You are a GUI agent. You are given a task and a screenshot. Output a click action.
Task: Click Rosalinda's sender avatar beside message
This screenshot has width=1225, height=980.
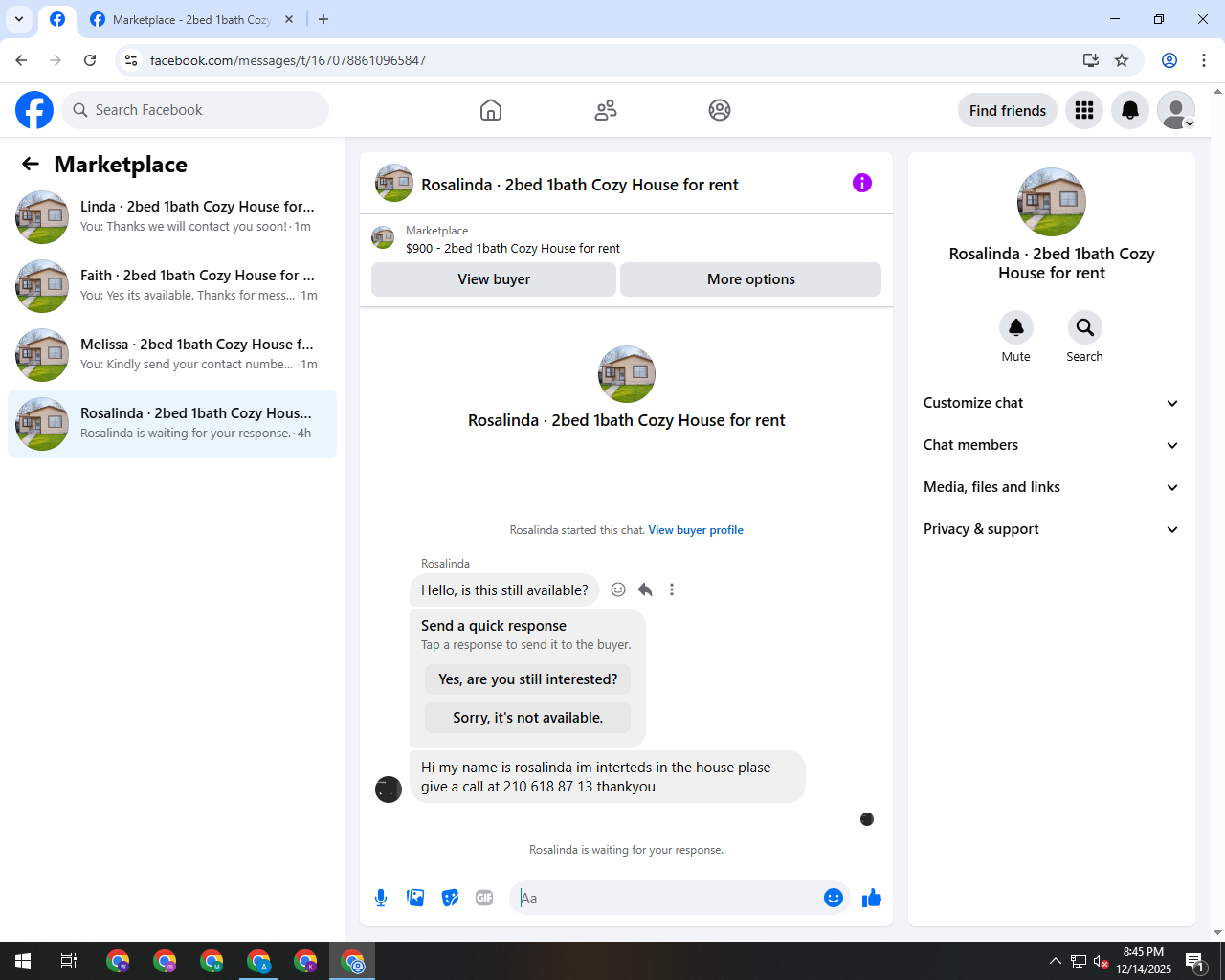[x=389, y=790]
